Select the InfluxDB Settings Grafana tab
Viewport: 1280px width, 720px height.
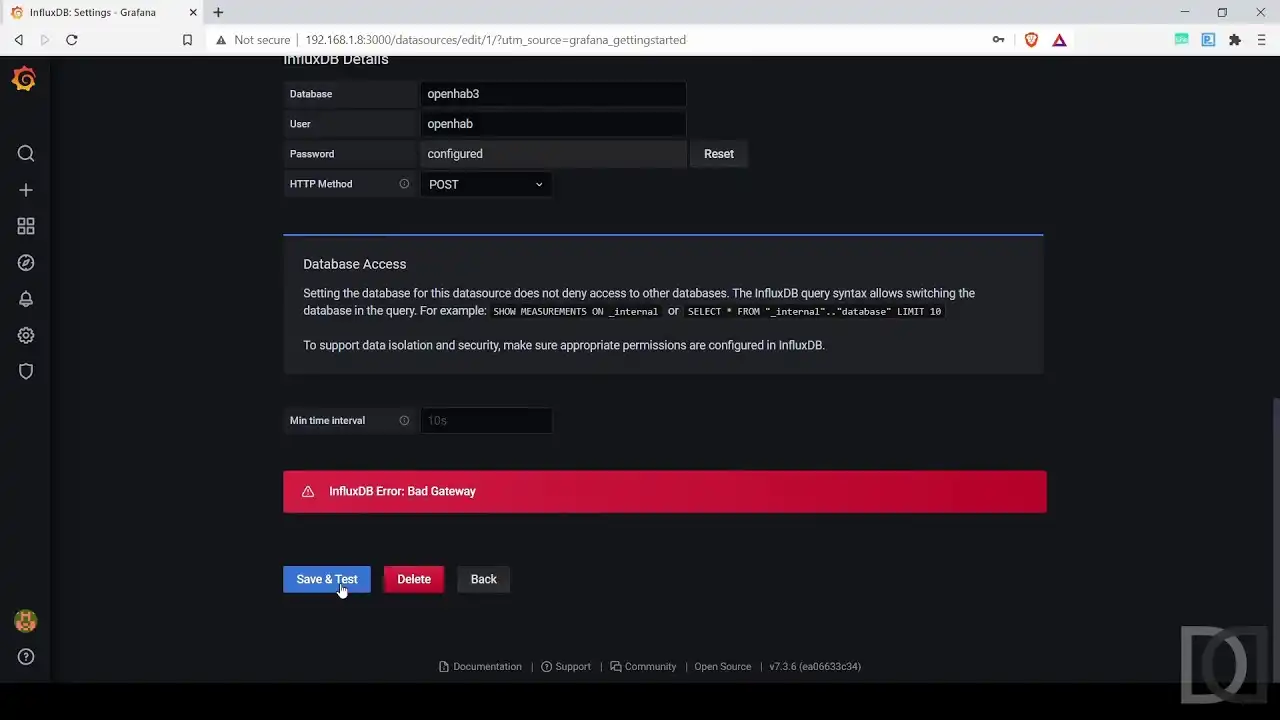pyautogui.click(x=104, y=12)
